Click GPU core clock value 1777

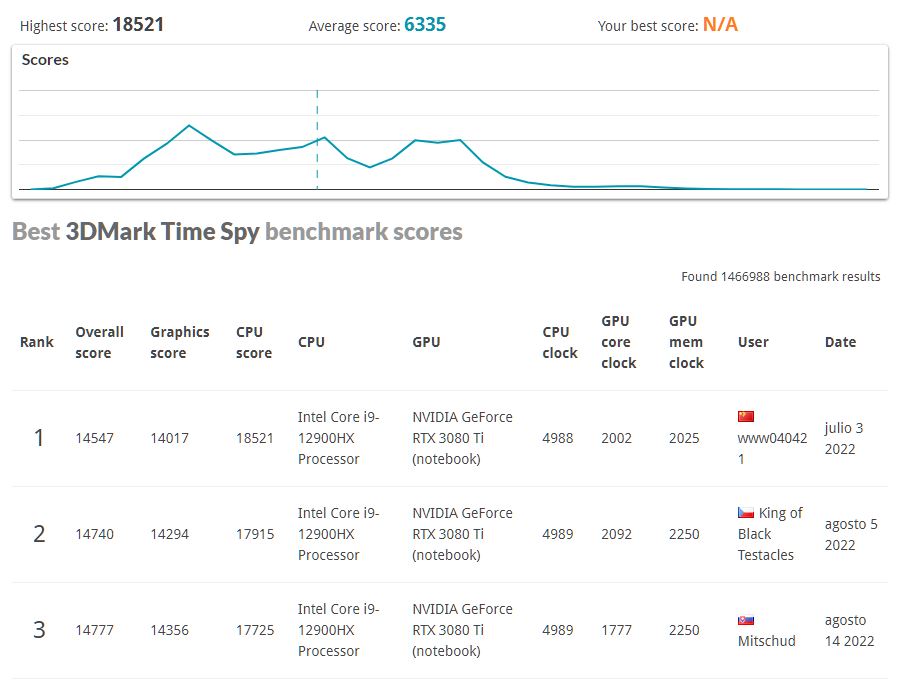click(616, 630)
